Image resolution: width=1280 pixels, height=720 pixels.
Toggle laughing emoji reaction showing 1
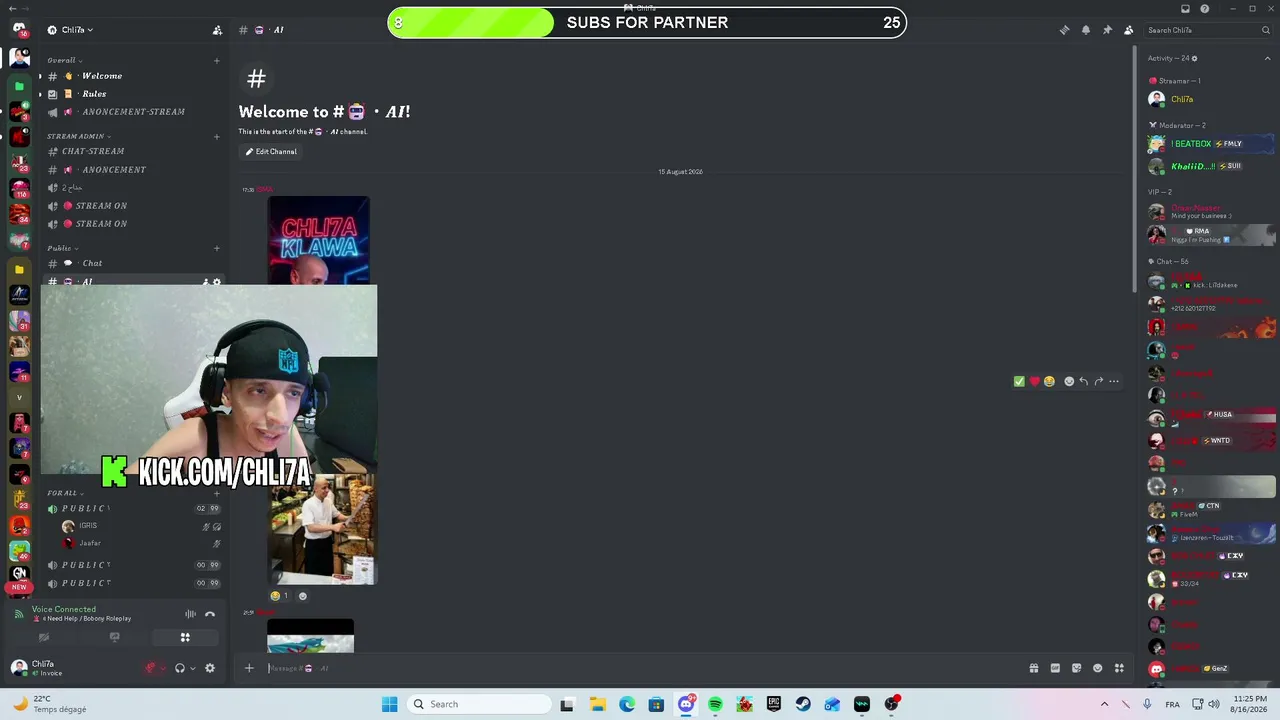(x=279, y=596)
